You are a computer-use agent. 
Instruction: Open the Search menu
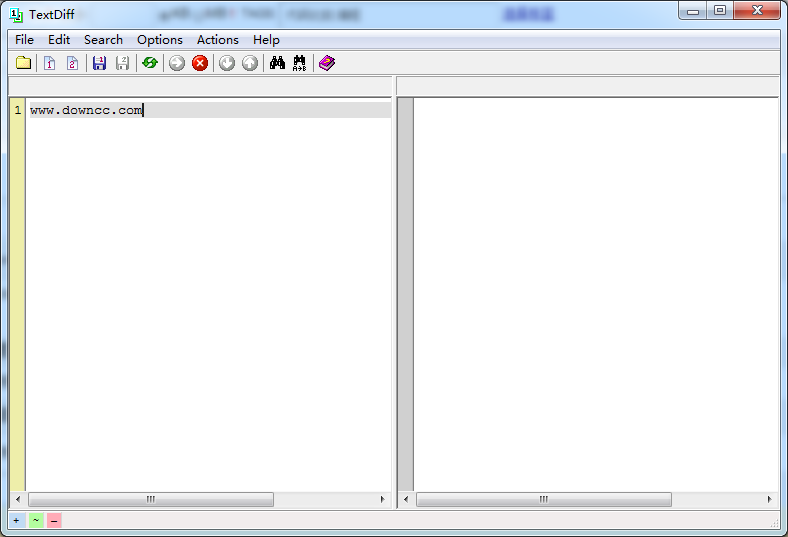[x=103, y=40]
